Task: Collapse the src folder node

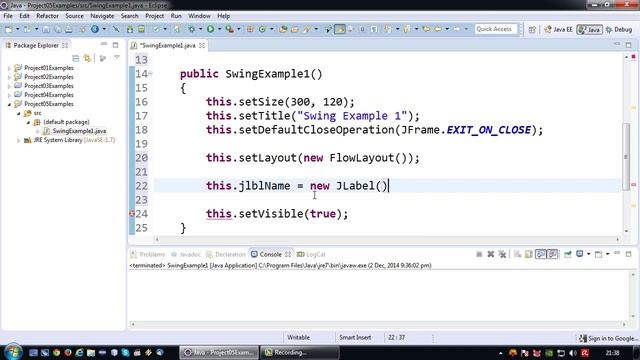Action: (x=19, y=113)
